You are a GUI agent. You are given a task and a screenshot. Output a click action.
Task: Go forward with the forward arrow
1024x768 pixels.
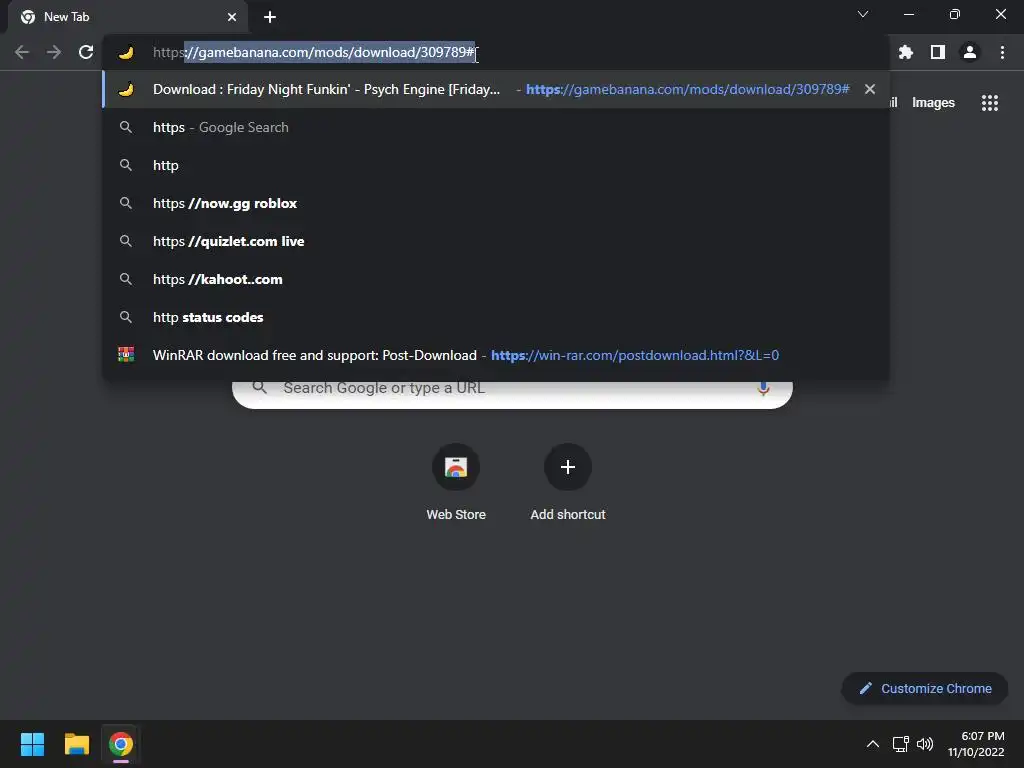(54, 52)
